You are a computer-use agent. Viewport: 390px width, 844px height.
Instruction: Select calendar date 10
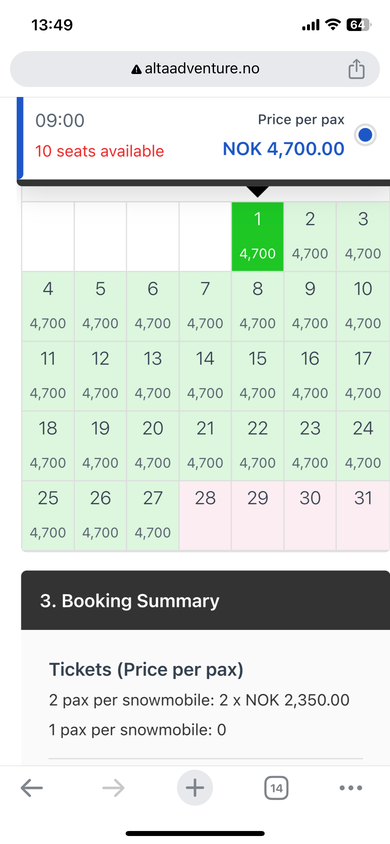coord(363,306)
